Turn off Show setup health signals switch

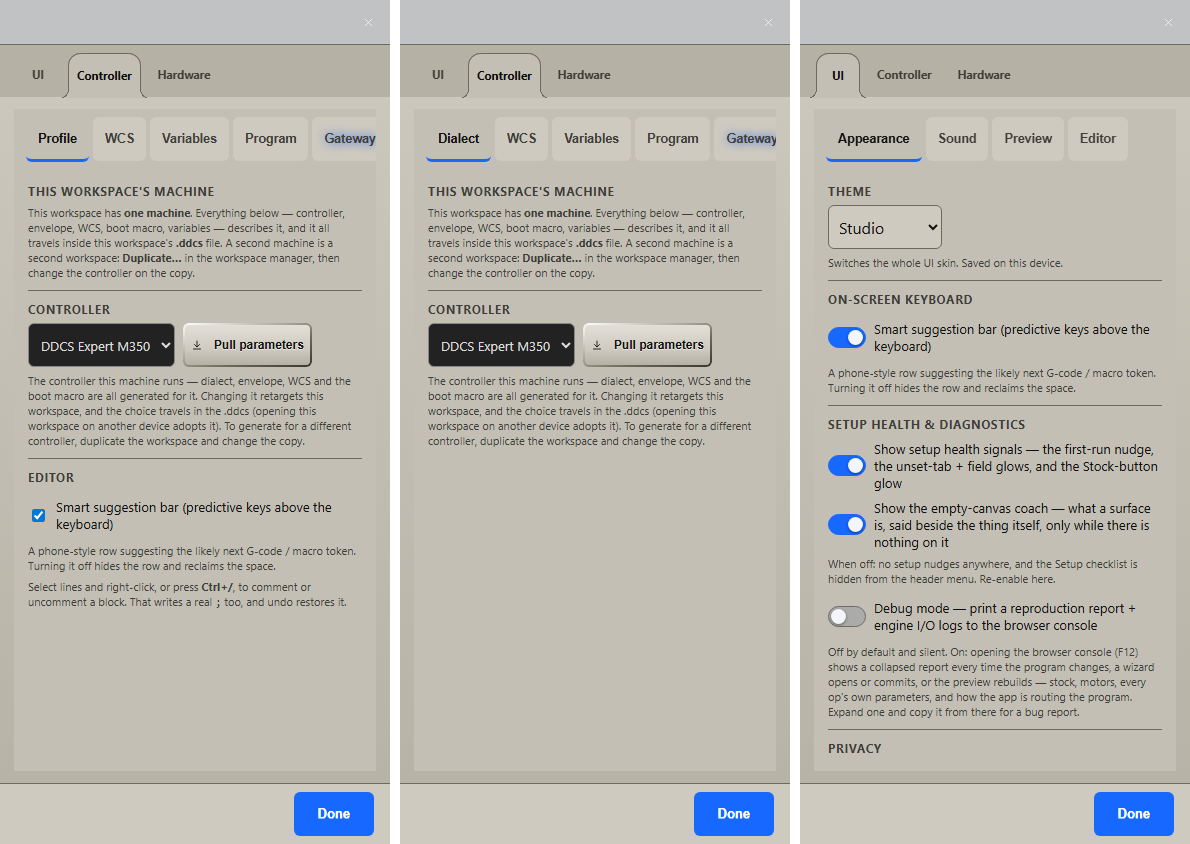coord(847,465)
